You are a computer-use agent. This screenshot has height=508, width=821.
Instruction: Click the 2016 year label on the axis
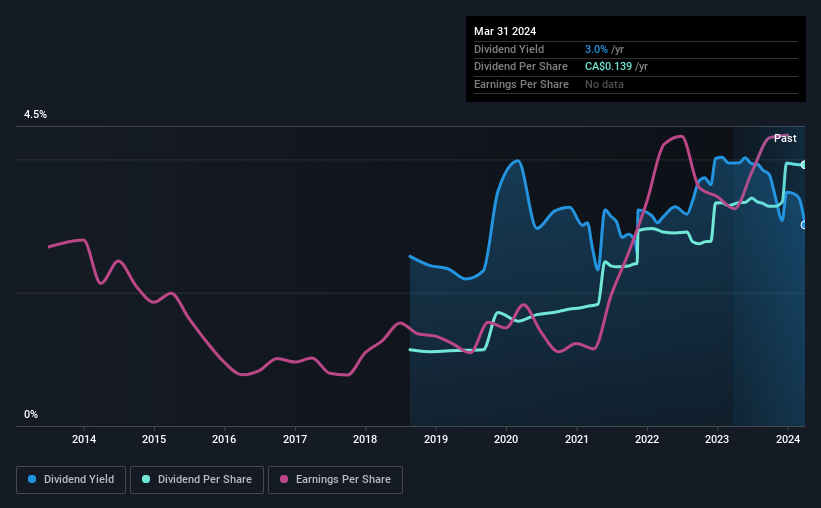224,439
